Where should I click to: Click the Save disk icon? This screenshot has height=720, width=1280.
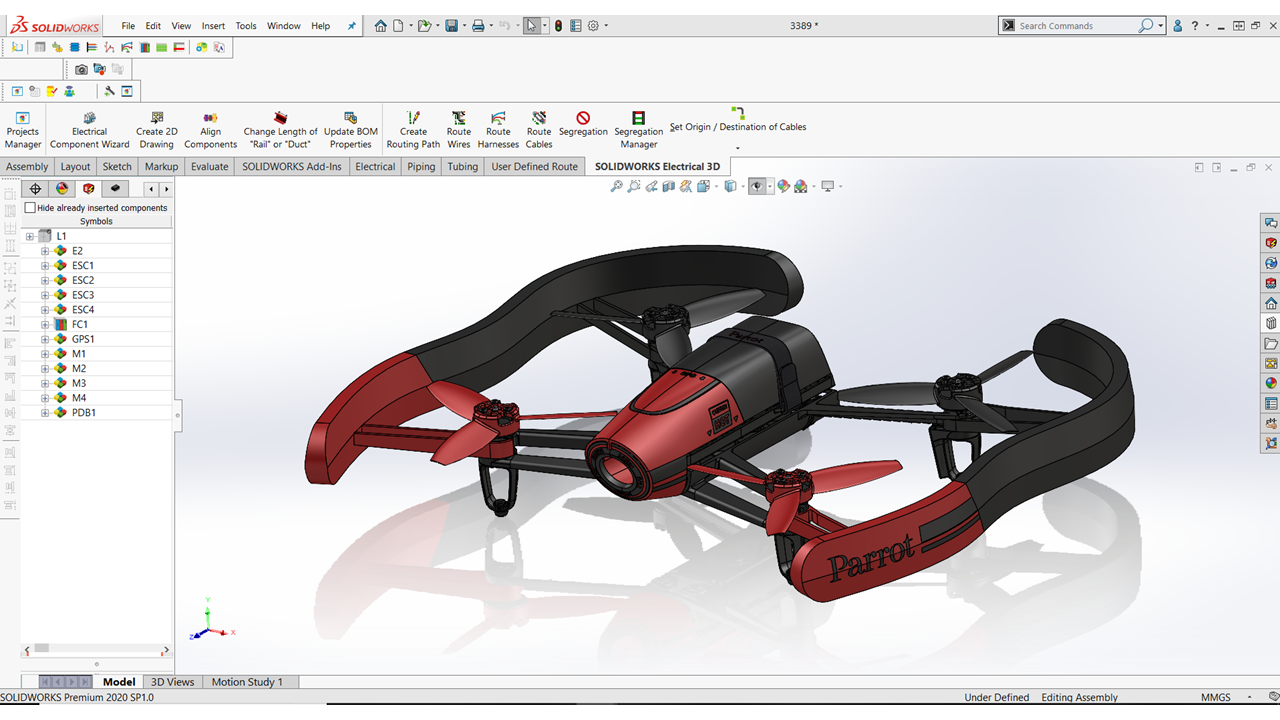451,26
